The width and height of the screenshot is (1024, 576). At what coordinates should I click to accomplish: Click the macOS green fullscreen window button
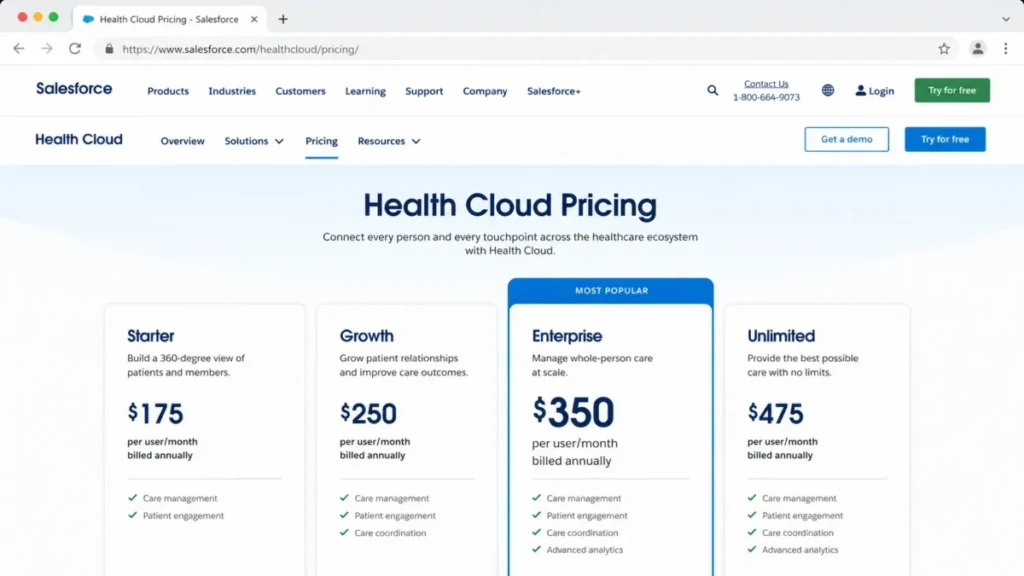54,17
